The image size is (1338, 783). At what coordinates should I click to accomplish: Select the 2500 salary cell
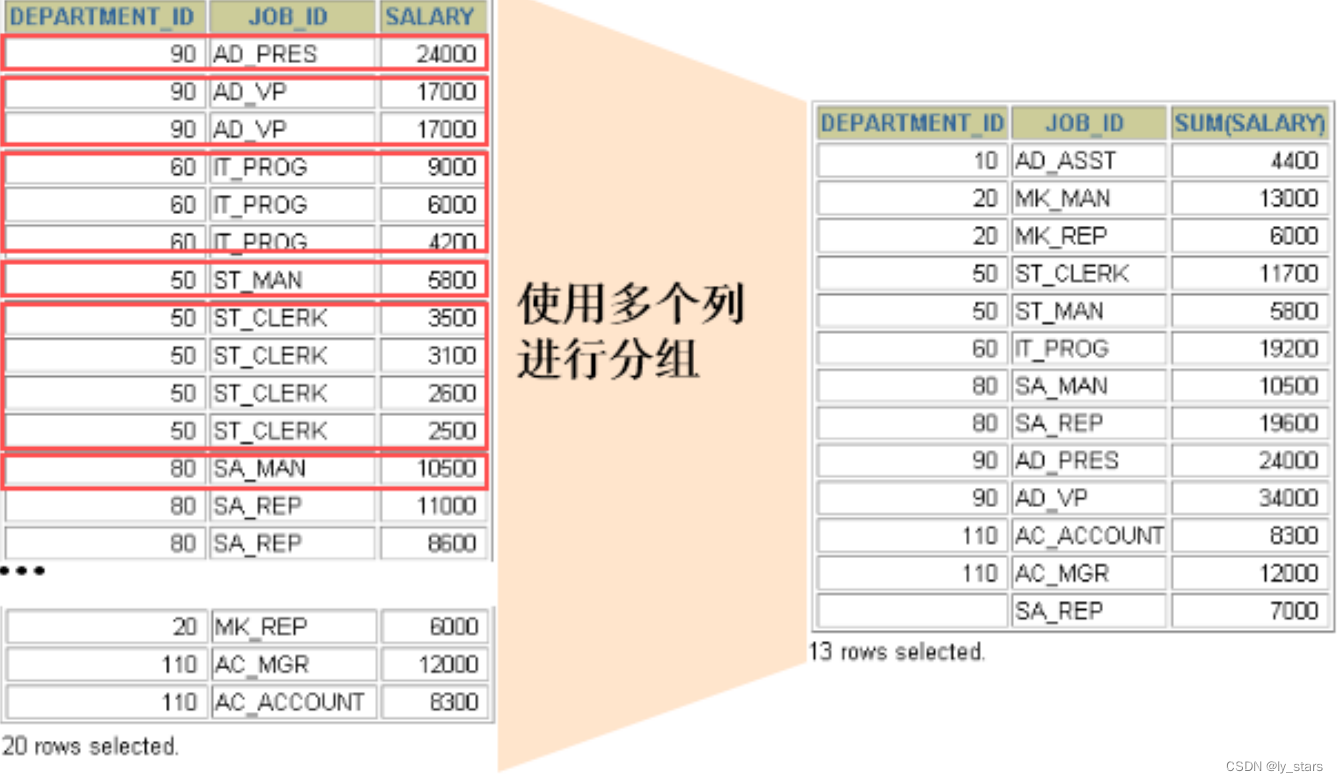click(x=434, y=430)
